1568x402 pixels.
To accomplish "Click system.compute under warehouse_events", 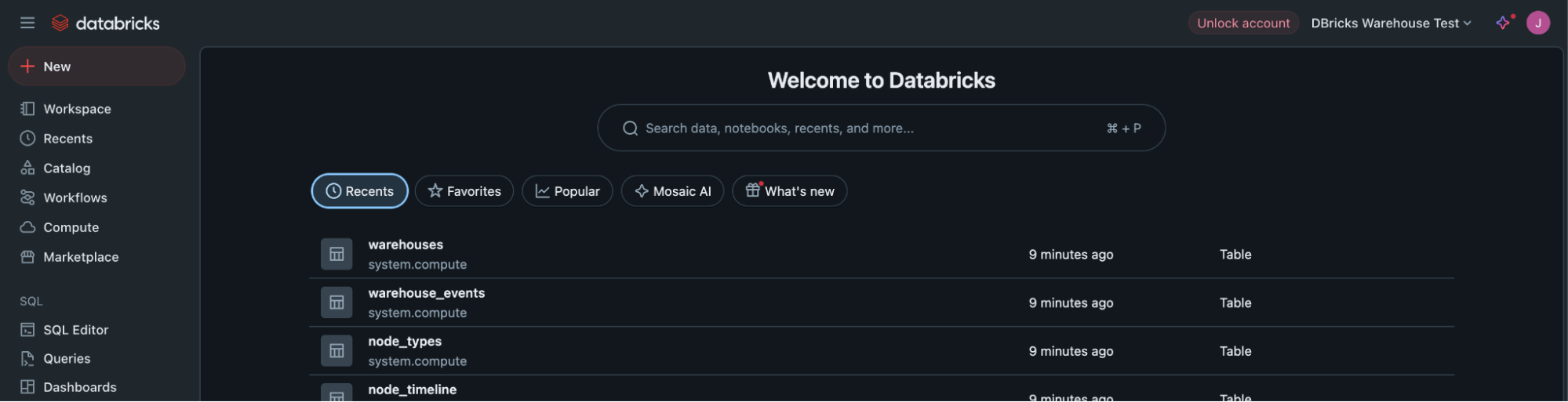I will 417,313.
